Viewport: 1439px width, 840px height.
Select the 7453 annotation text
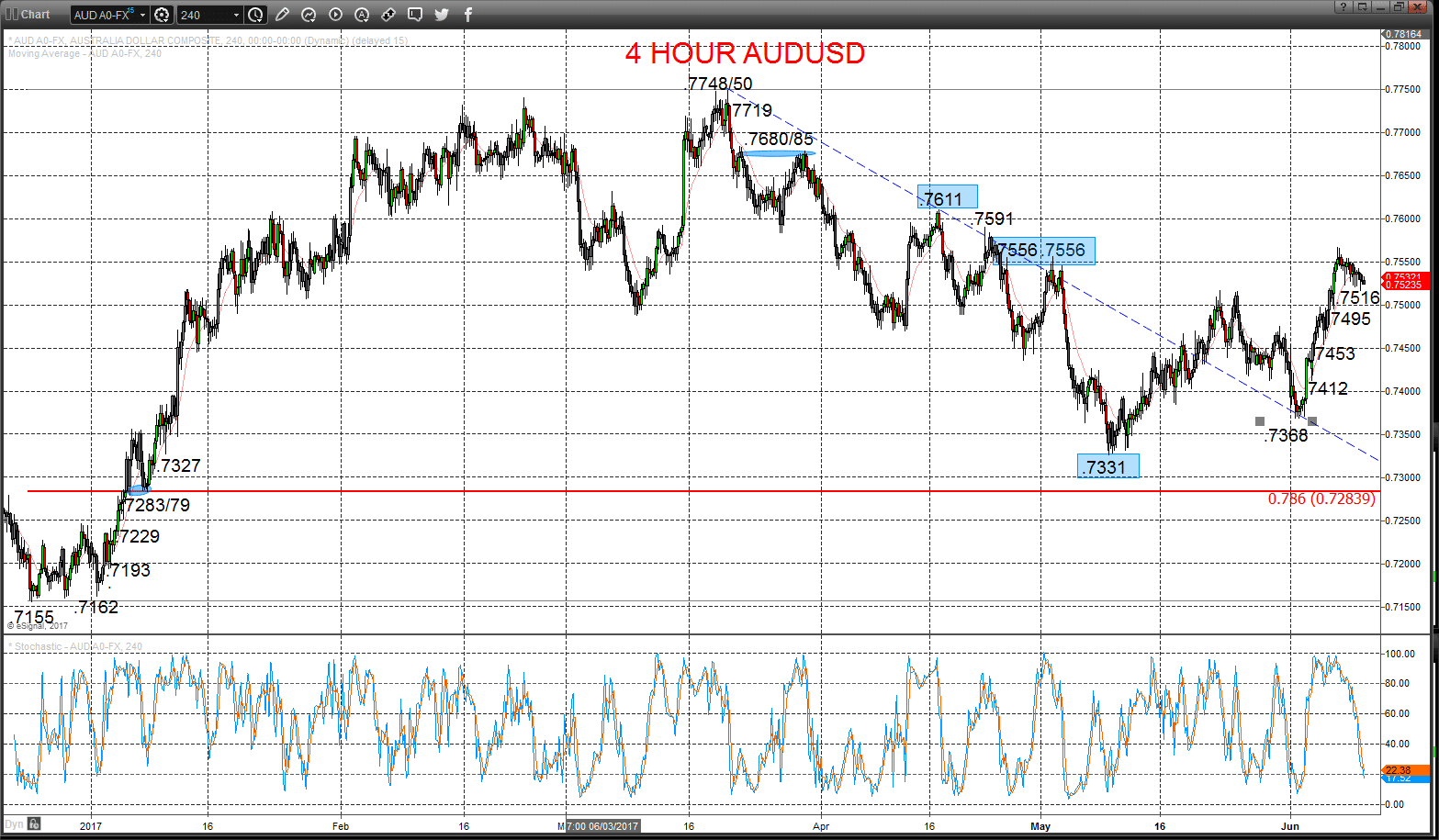[x=1334, y=353]
